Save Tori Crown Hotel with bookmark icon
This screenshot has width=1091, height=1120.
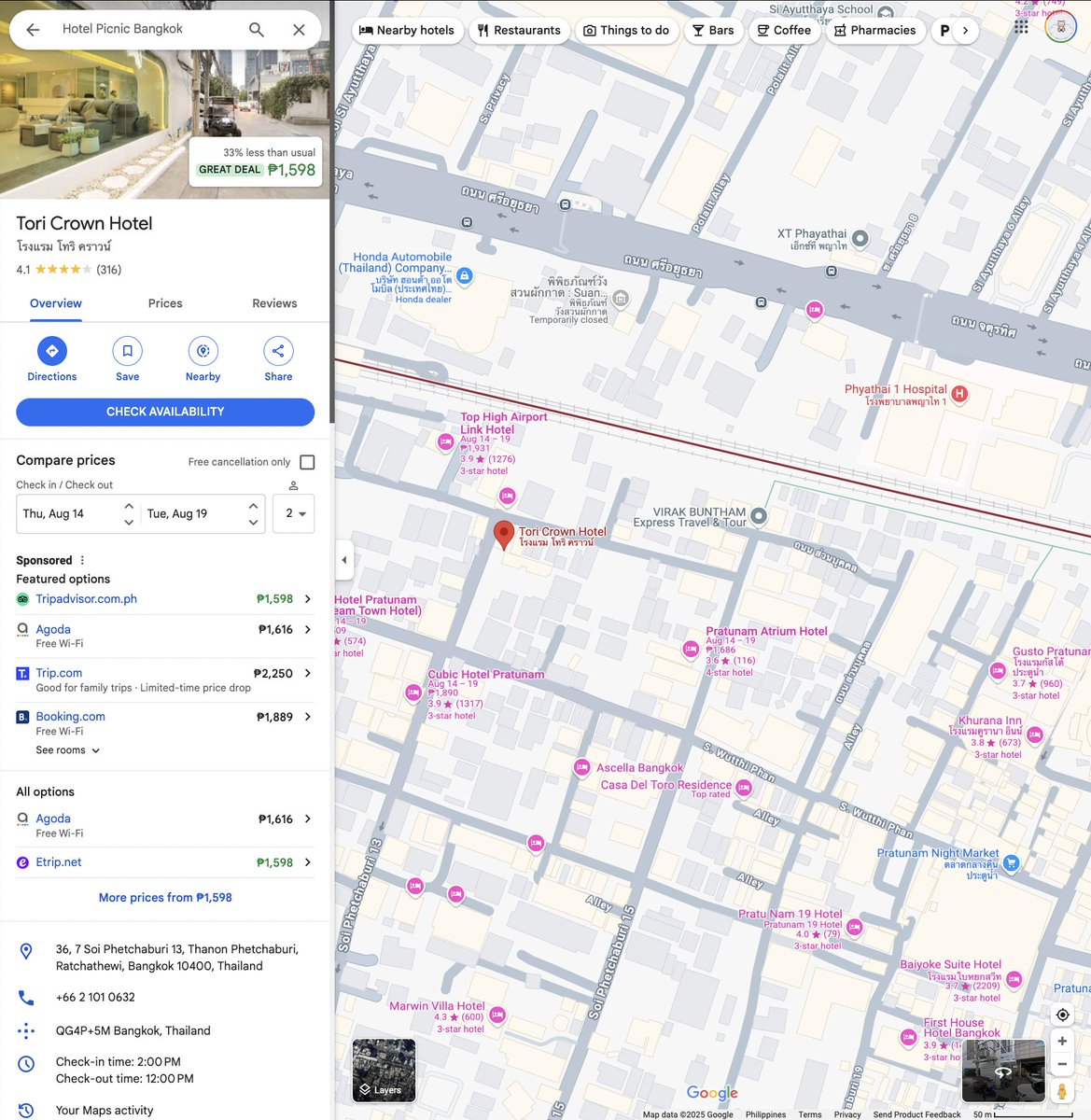coord(127,351)
